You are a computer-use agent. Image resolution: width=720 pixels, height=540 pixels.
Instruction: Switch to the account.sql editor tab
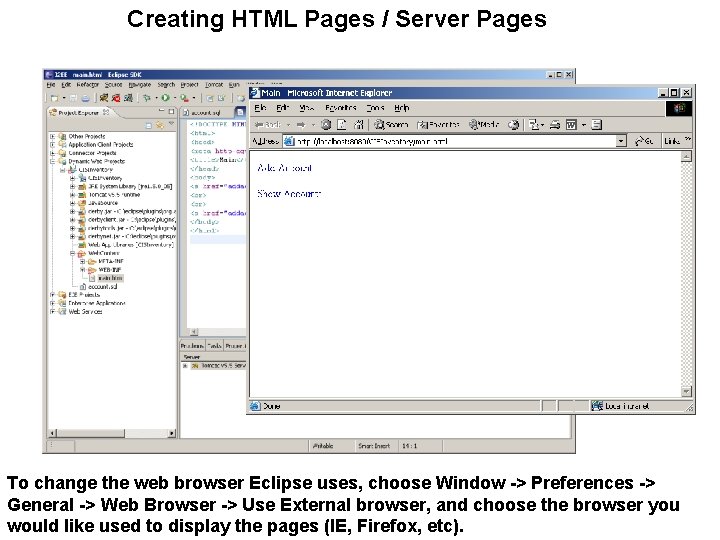pyautogui.click(x=202, y=112)
